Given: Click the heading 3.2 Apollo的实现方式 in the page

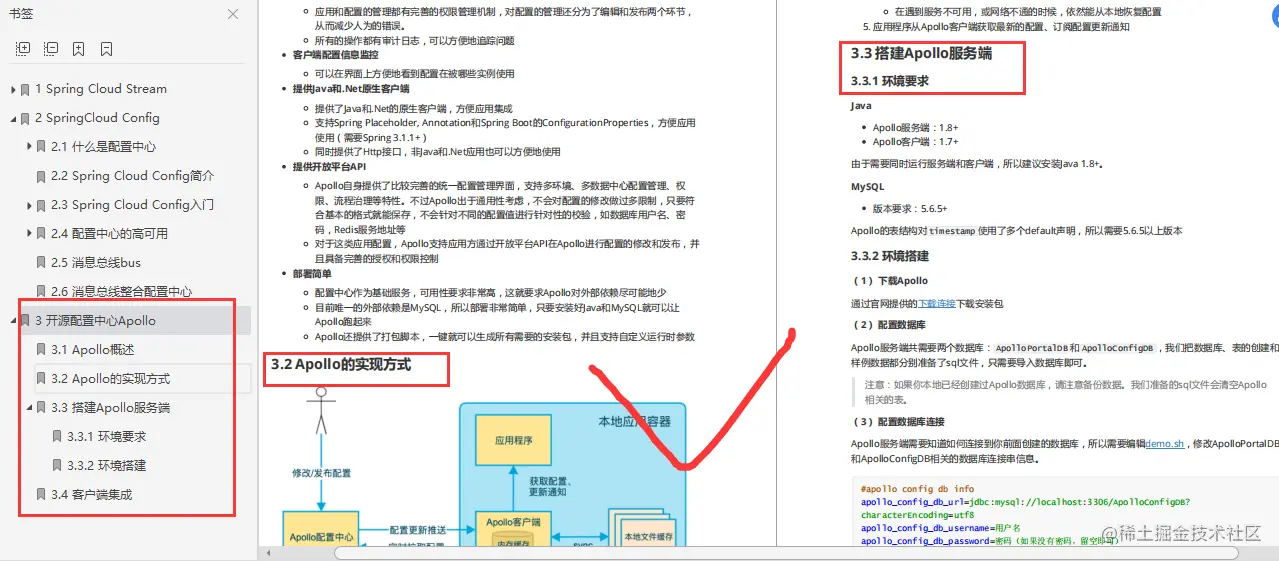Looking at the screenshot, I should point(341,365).
